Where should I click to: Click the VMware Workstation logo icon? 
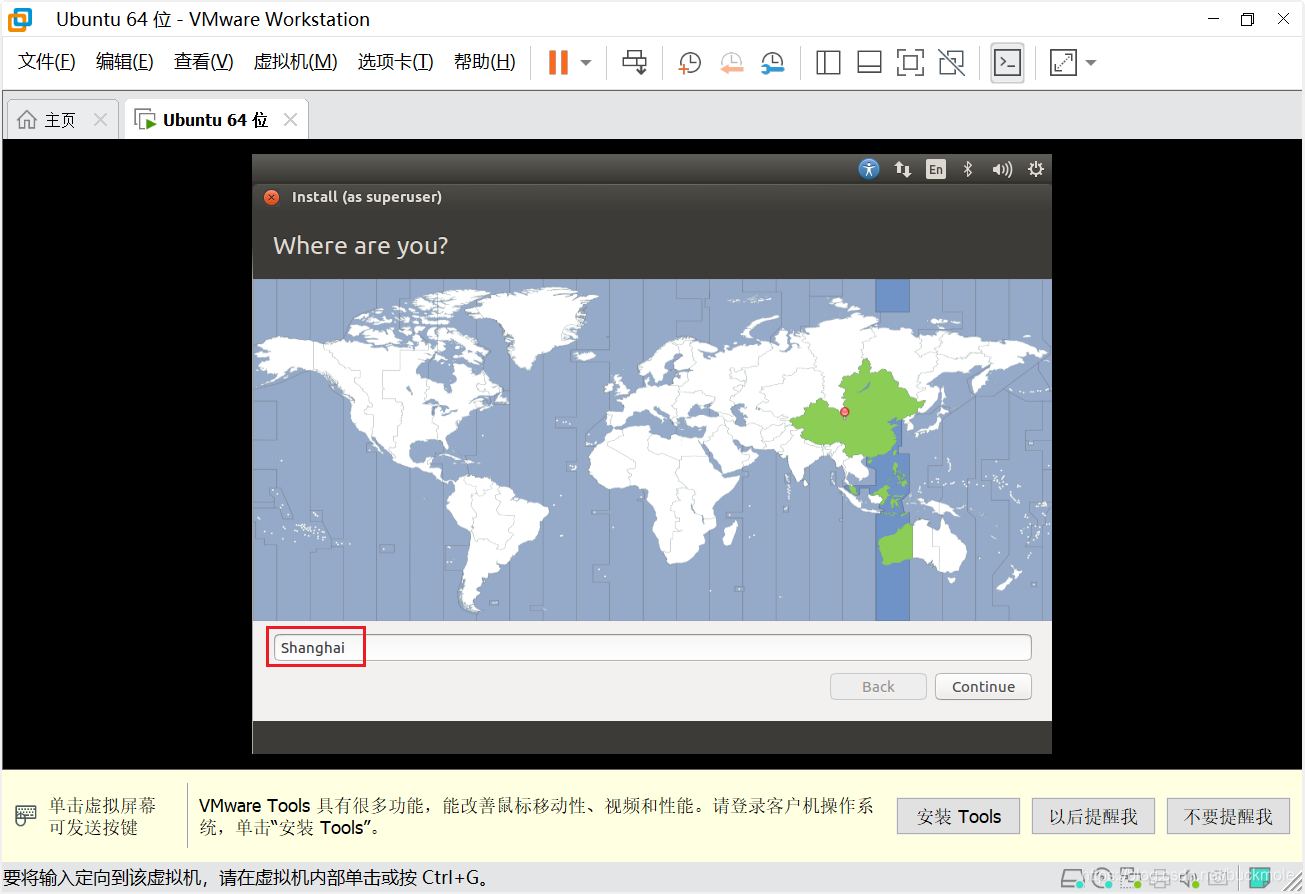click(x=20, y=19)
